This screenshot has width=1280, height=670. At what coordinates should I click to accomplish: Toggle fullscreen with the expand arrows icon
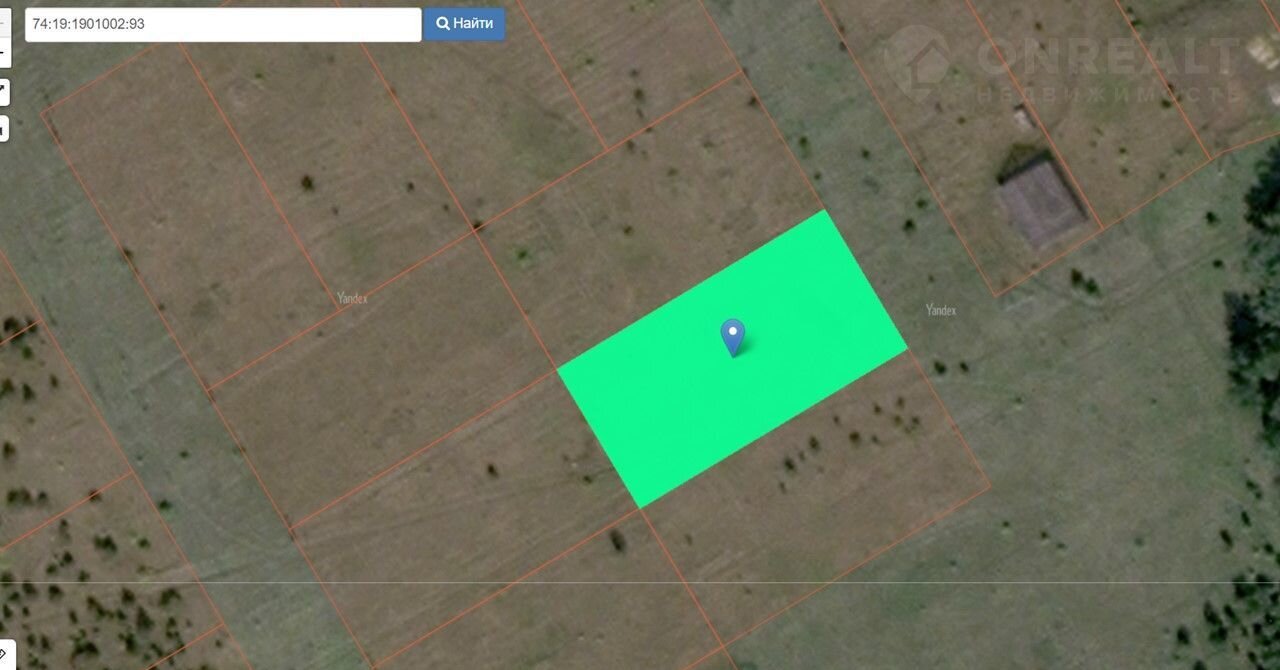[x=3, y=92]
